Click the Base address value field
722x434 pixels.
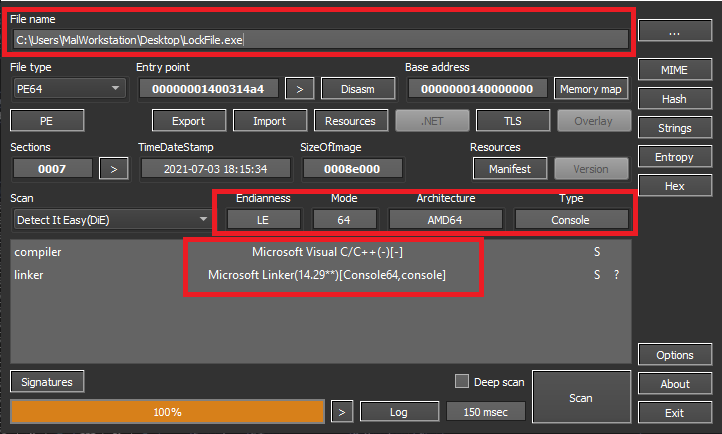[x=477, y=89]
